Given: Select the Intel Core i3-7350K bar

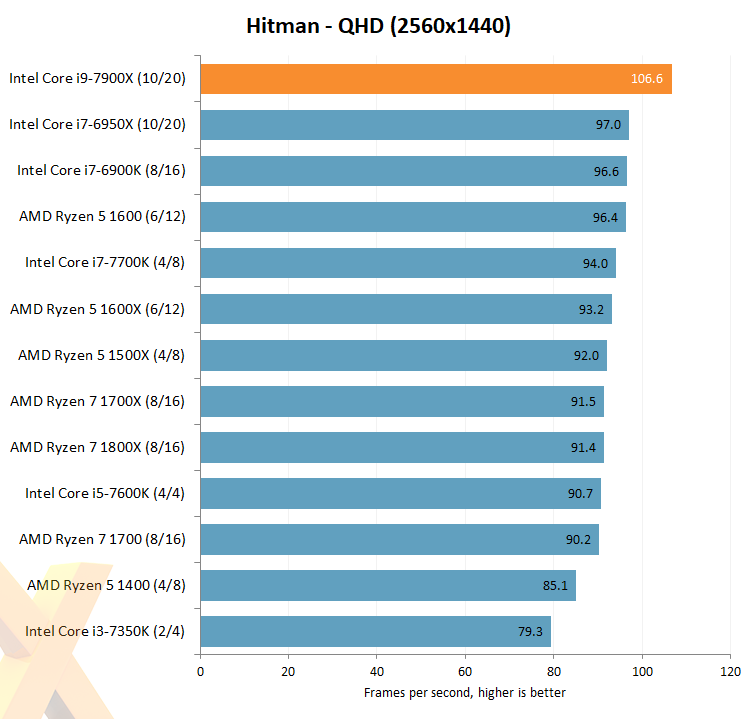Looking at the screenshot, I should click(x=376, y=631).
